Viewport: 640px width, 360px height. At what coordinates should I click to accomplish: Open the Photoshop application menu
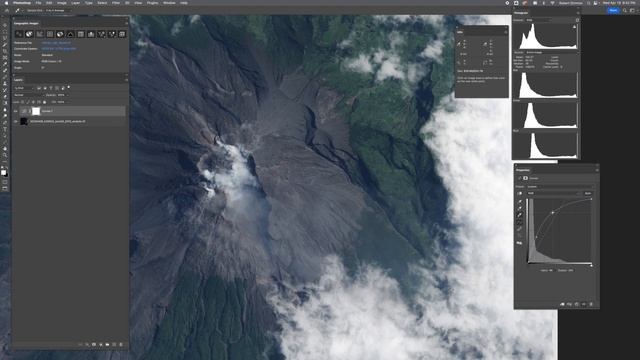22,3
